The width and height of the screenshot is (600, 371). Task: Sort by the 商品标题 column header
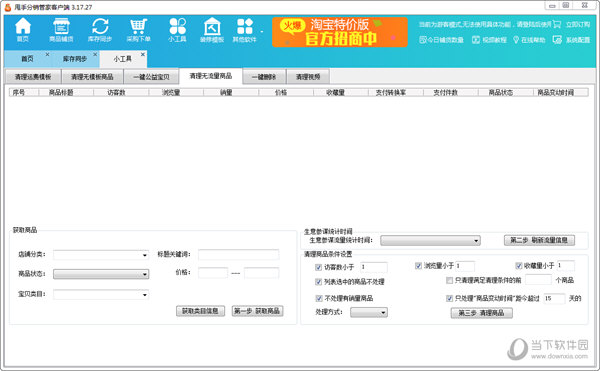pos(66,92)
